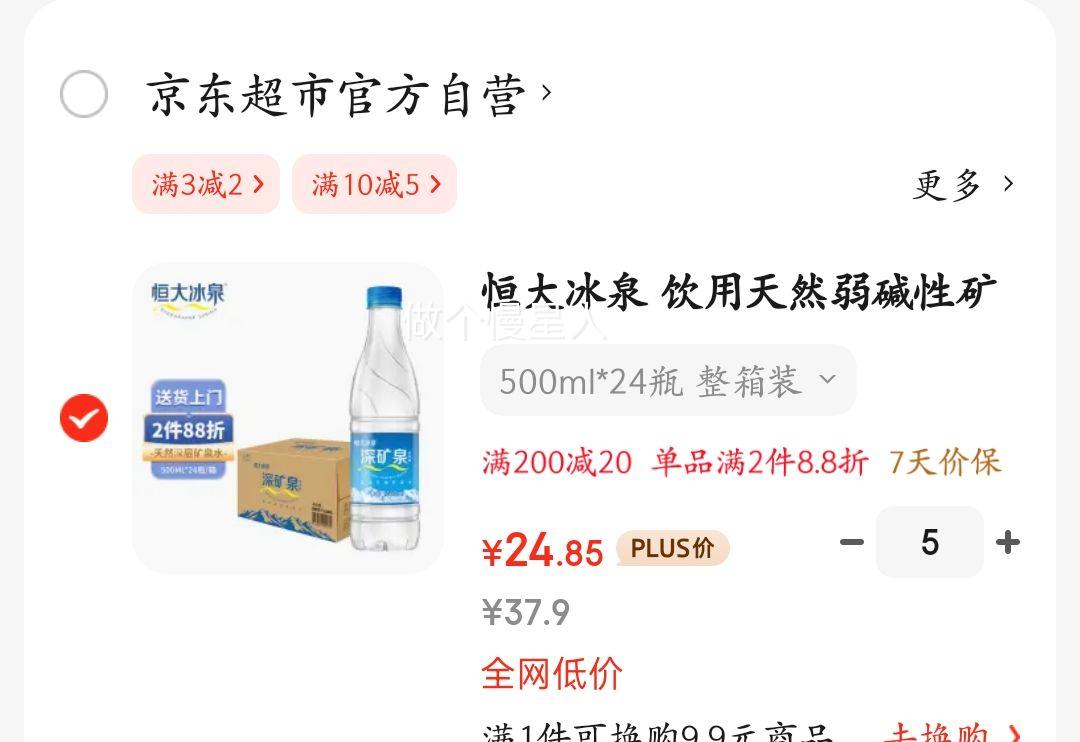Open the store chevron next to 京东超市官方自营
Image resolution: width=1080 pixels, height=742 pixels.
coord(546,92)
